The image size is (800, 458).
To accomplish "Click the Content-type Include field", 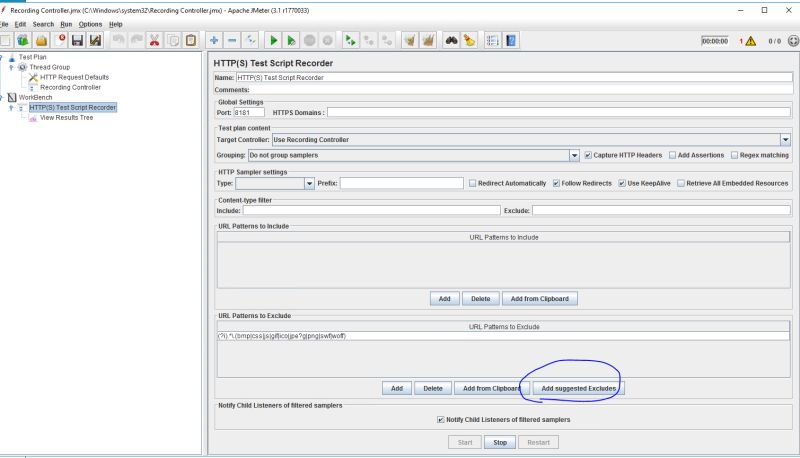I will [371, 211].
